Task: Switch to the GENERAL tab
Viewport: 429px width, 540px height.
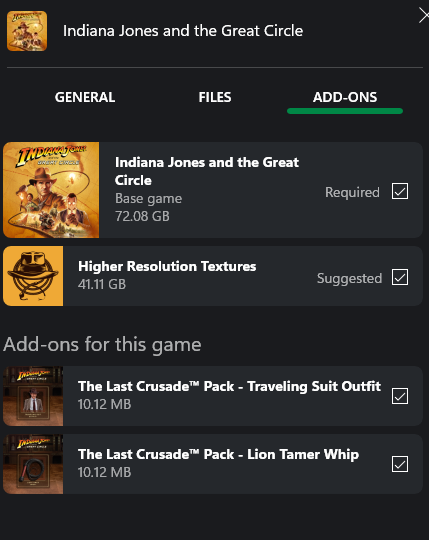Action: pos(85,97)
